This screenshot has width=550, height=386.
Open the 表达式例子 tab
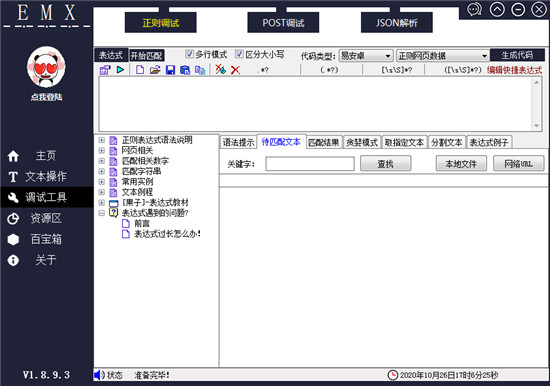click(x=489, y=142)
